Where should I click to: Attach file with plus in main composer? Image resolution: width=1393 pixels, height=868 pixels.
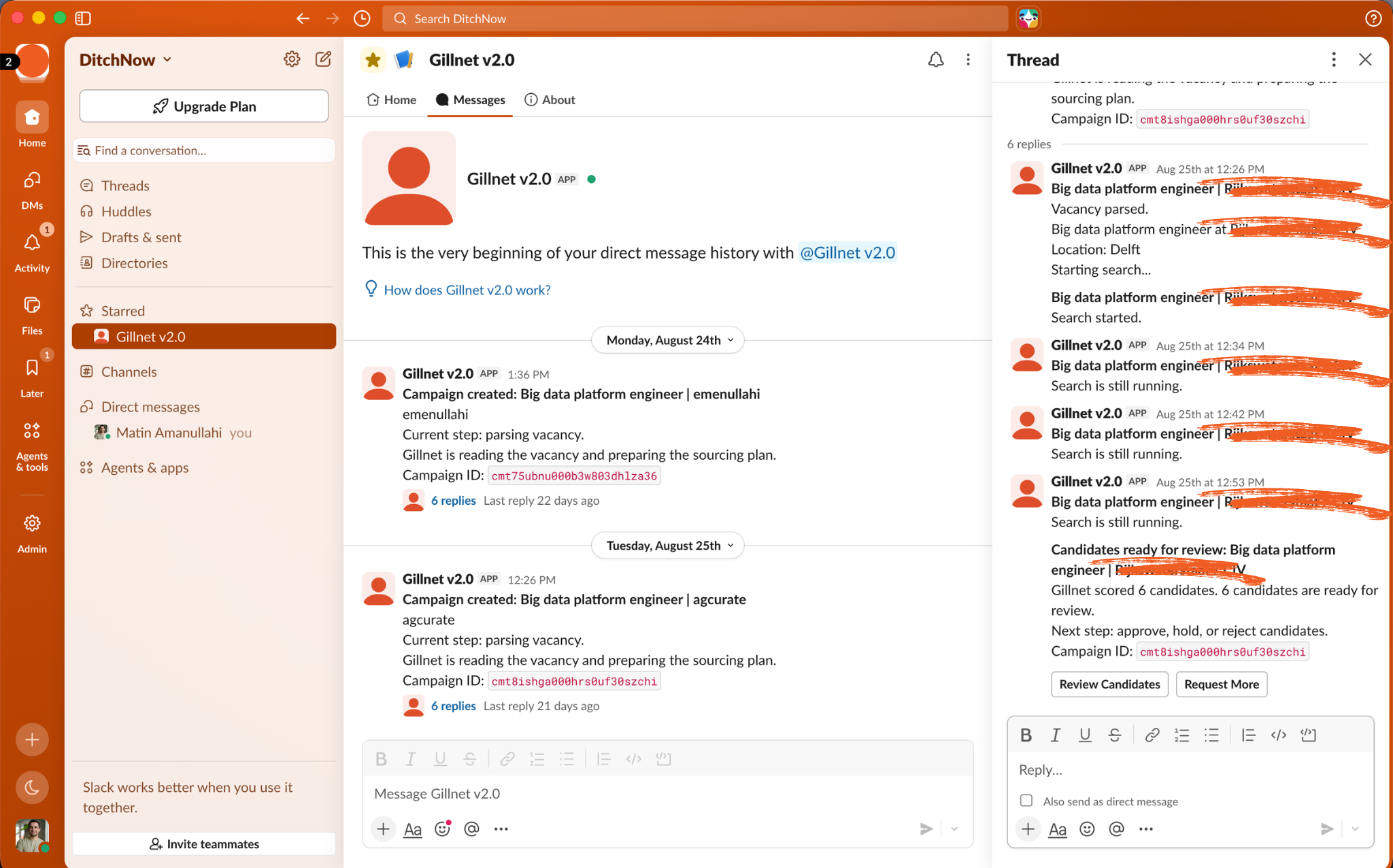coord(384,829)
